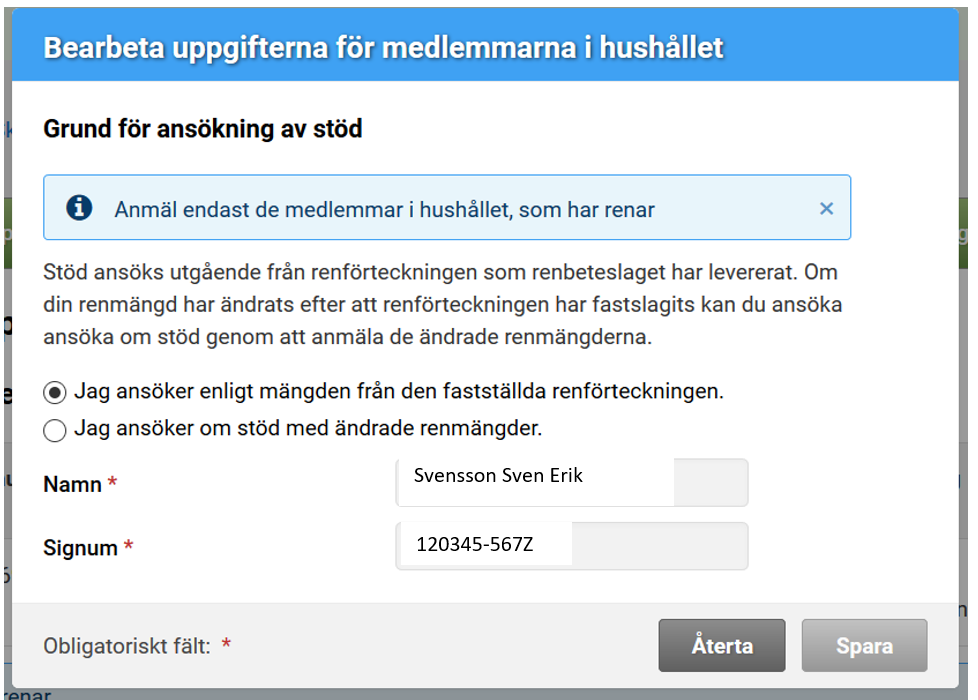Click the red asterisk next to Signum

(x=128, y=545)
